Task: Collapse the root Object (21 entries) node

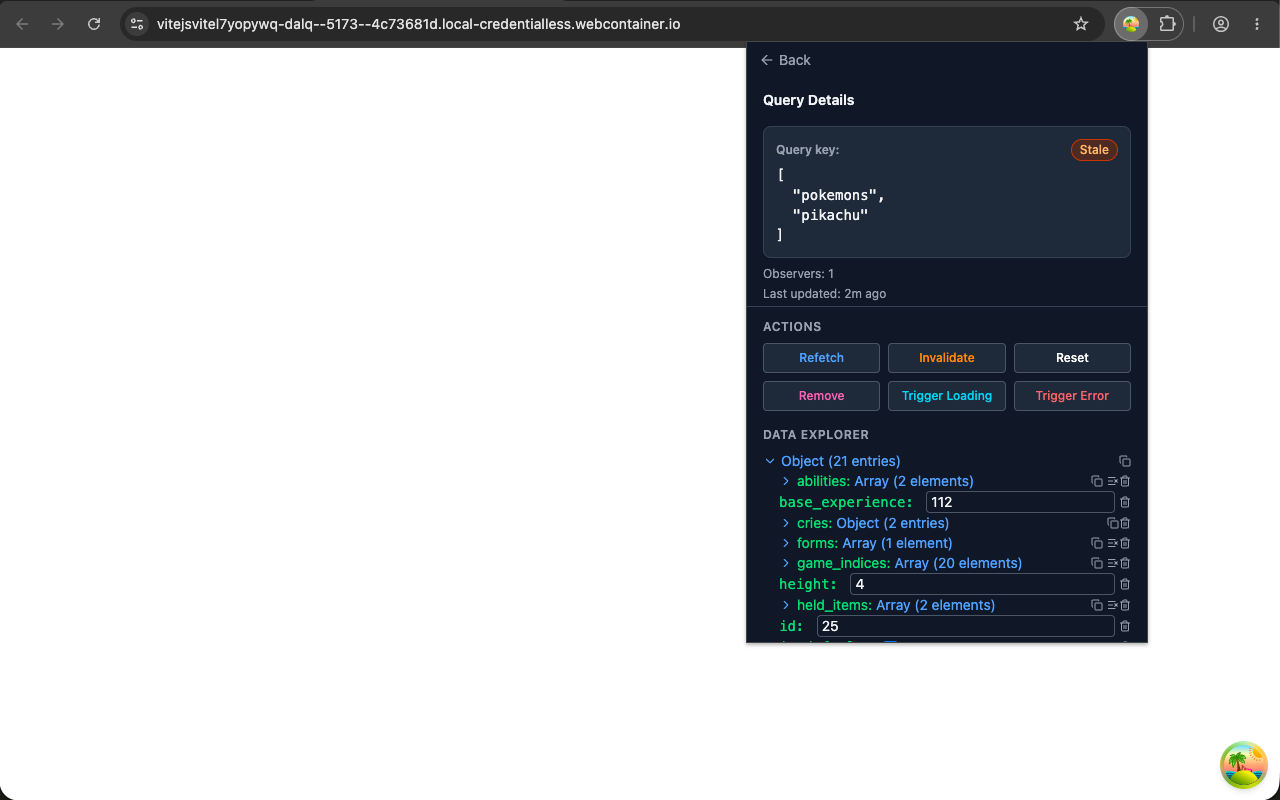Action: click(x=770, y=461)
